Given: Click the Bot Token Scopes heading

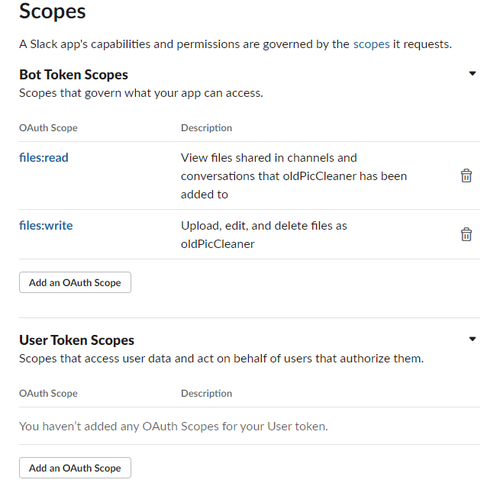Looking at the screenshot, I should [73, 75].
